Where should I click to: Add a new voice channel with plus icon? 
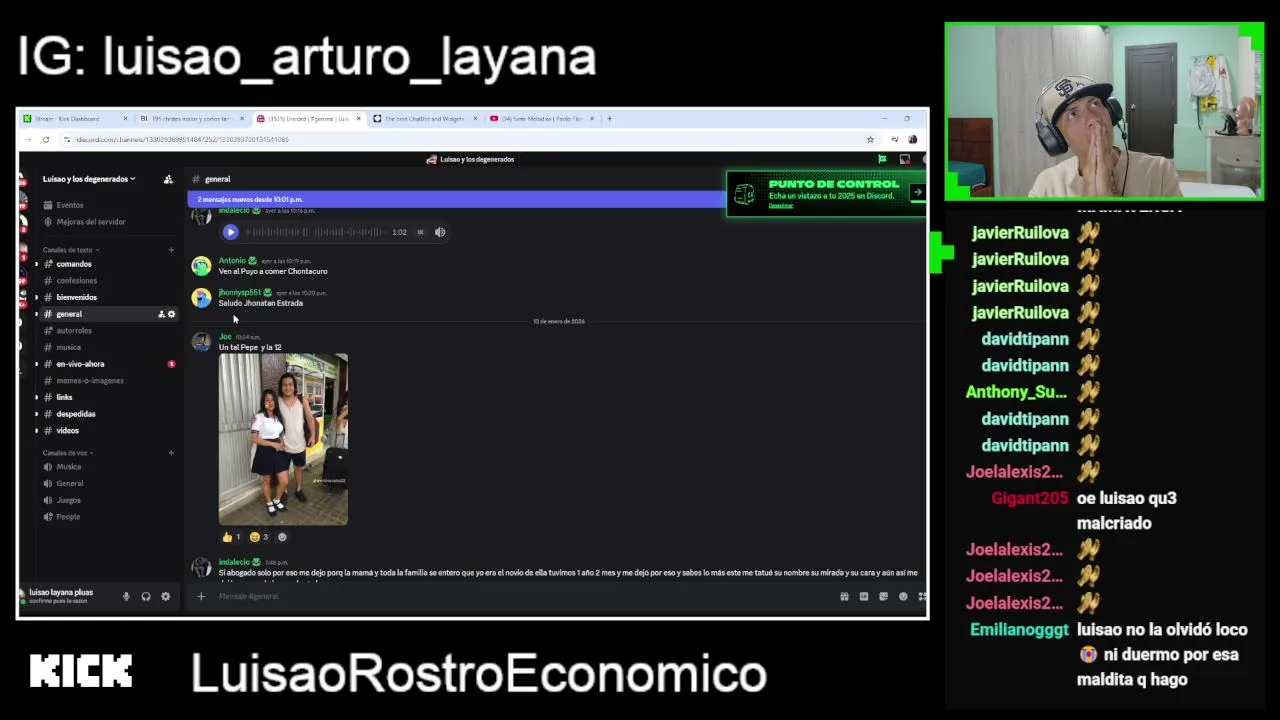click(171, 453)
